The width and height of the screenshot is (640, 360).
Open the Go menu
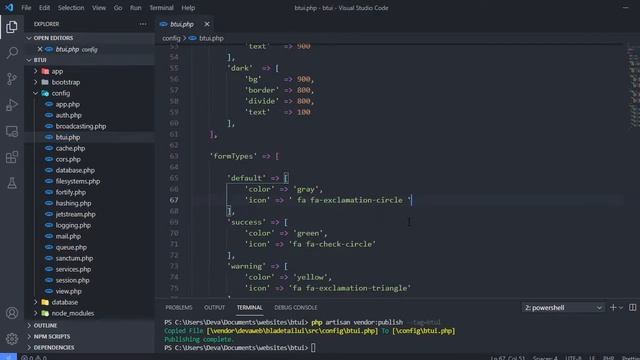pos(118,8)
